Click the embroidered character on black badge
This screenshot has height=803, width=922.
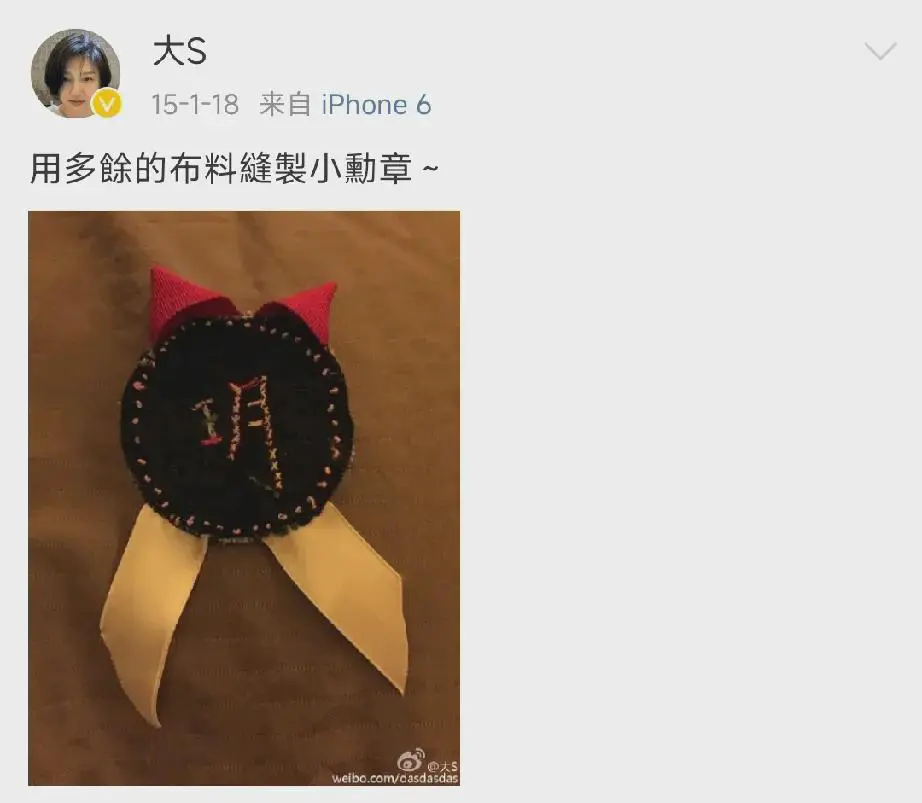point(238,429)
